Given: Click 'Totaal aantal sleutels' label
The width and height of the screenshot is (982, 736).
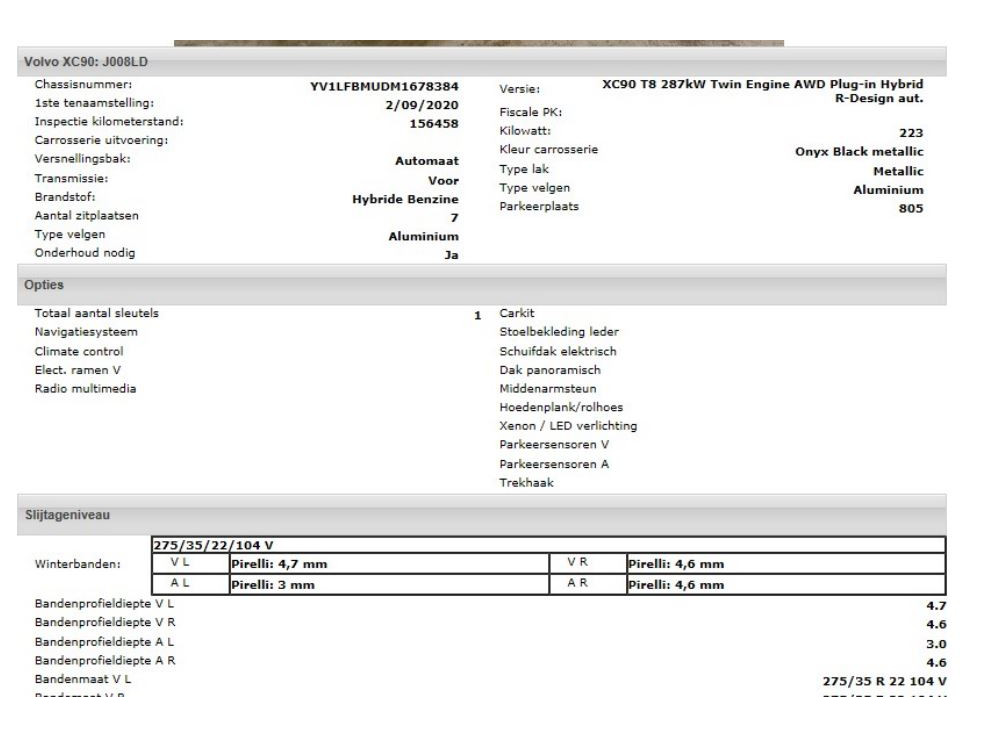Looking at the screenshot, I should [96, 313].
